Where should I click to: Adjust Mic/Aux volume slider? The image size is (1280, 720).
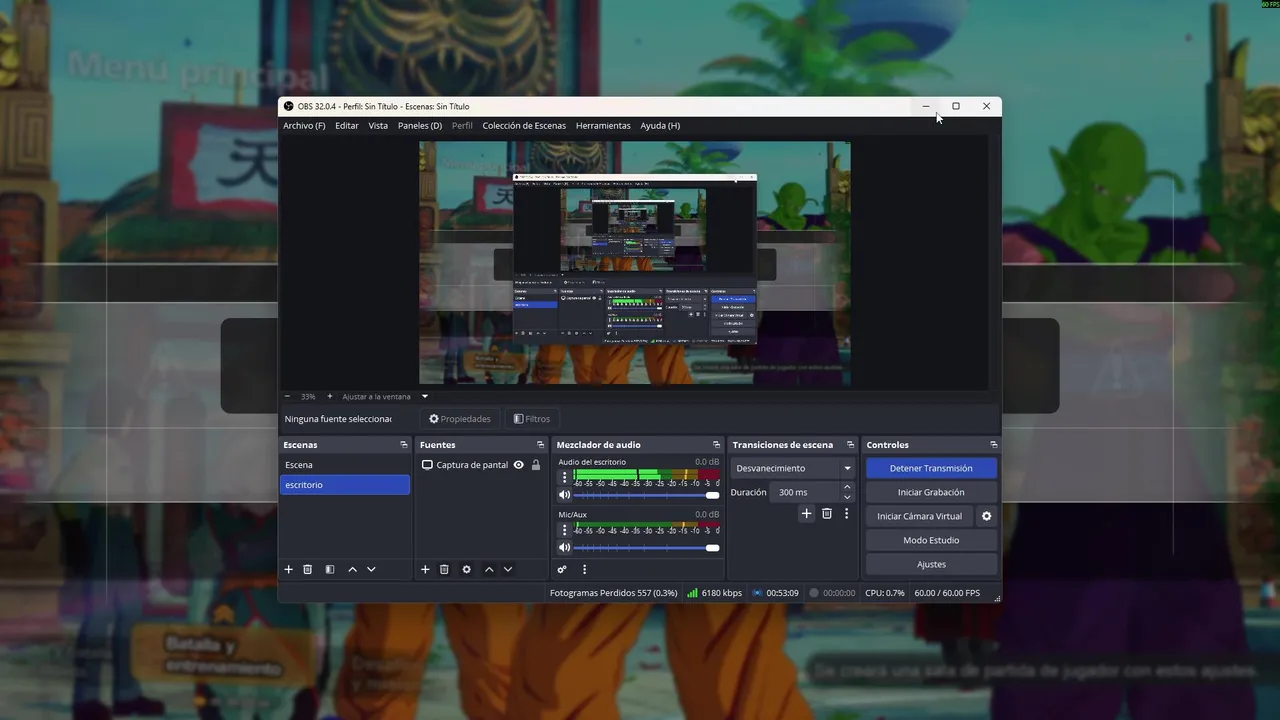coord(646,548)
